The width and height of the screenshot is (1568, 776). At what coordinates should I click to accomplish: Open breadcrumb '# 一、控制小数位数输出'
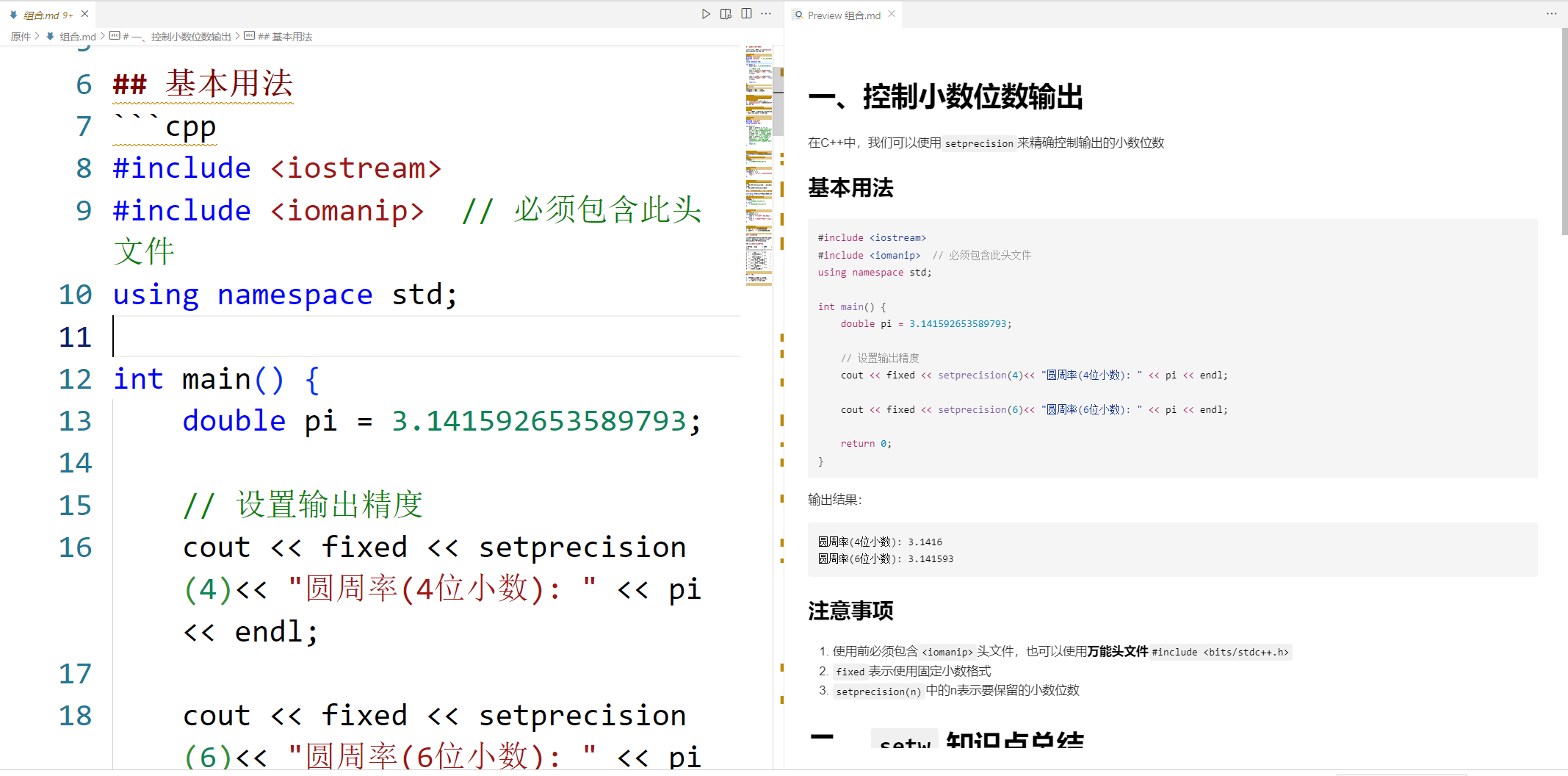click(x=177, y=37)
